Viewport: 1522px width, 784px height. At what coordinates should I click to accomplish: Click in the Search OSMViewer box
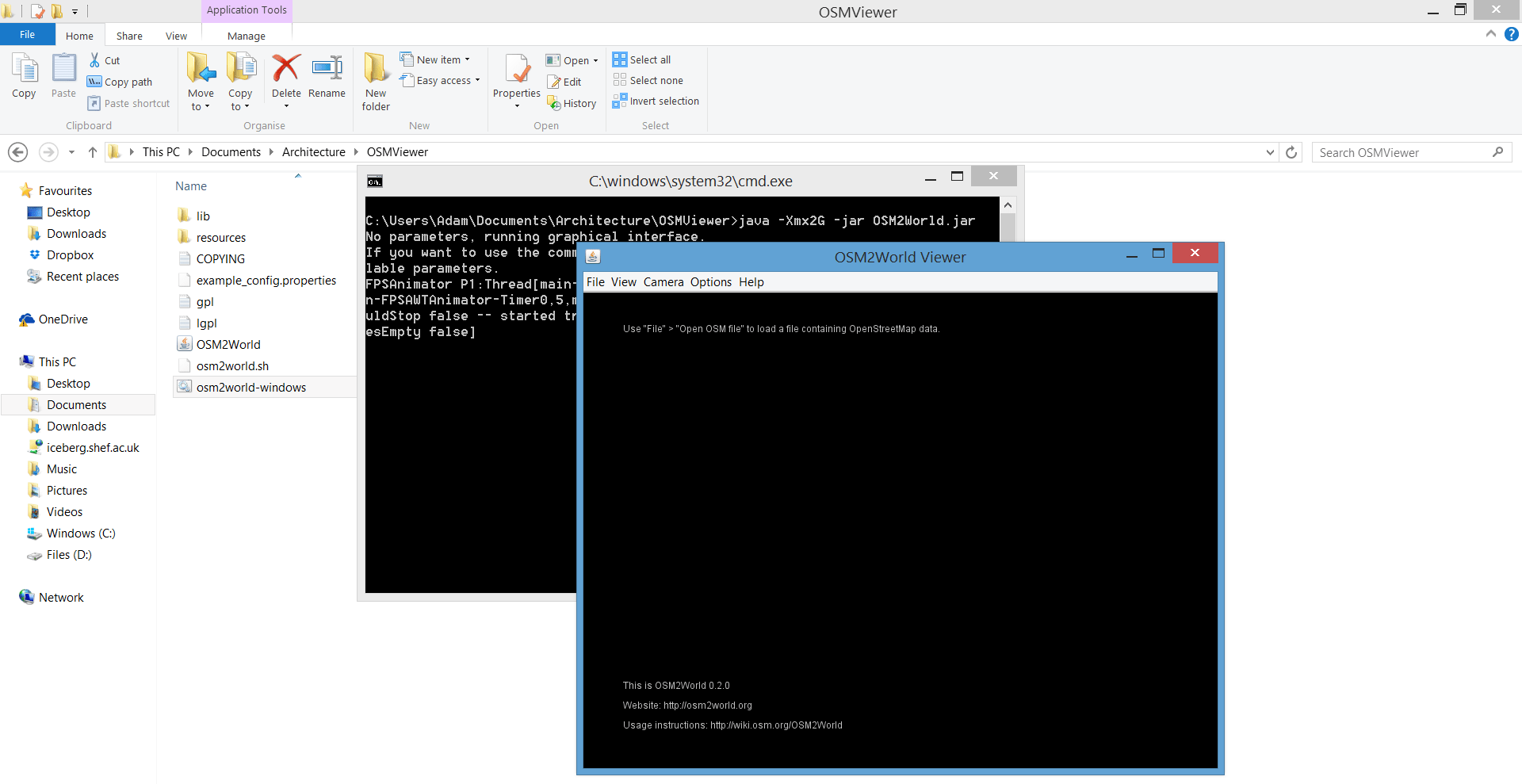coord(1412,152)
